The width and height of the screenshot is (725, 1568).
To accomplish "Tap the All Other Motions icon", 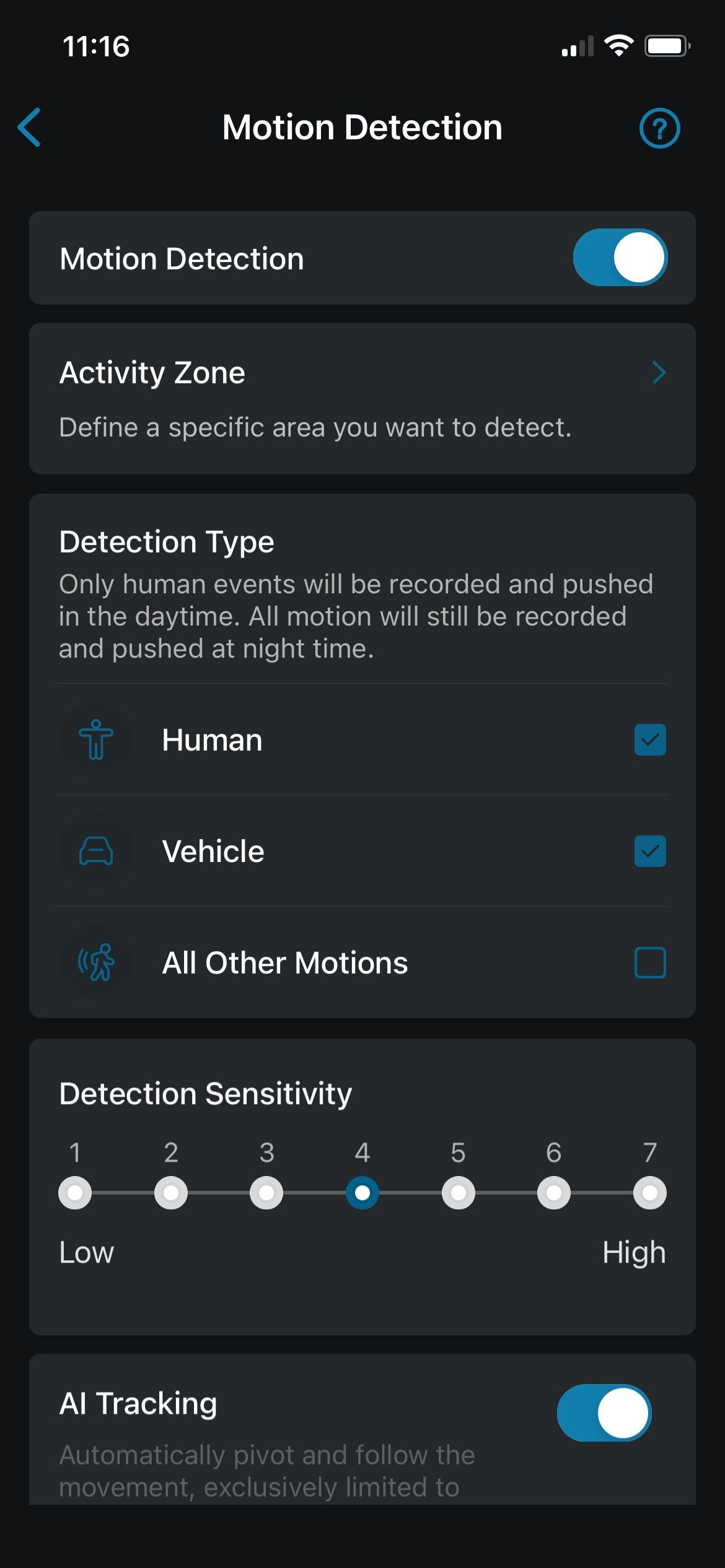I will click(96, 962).
